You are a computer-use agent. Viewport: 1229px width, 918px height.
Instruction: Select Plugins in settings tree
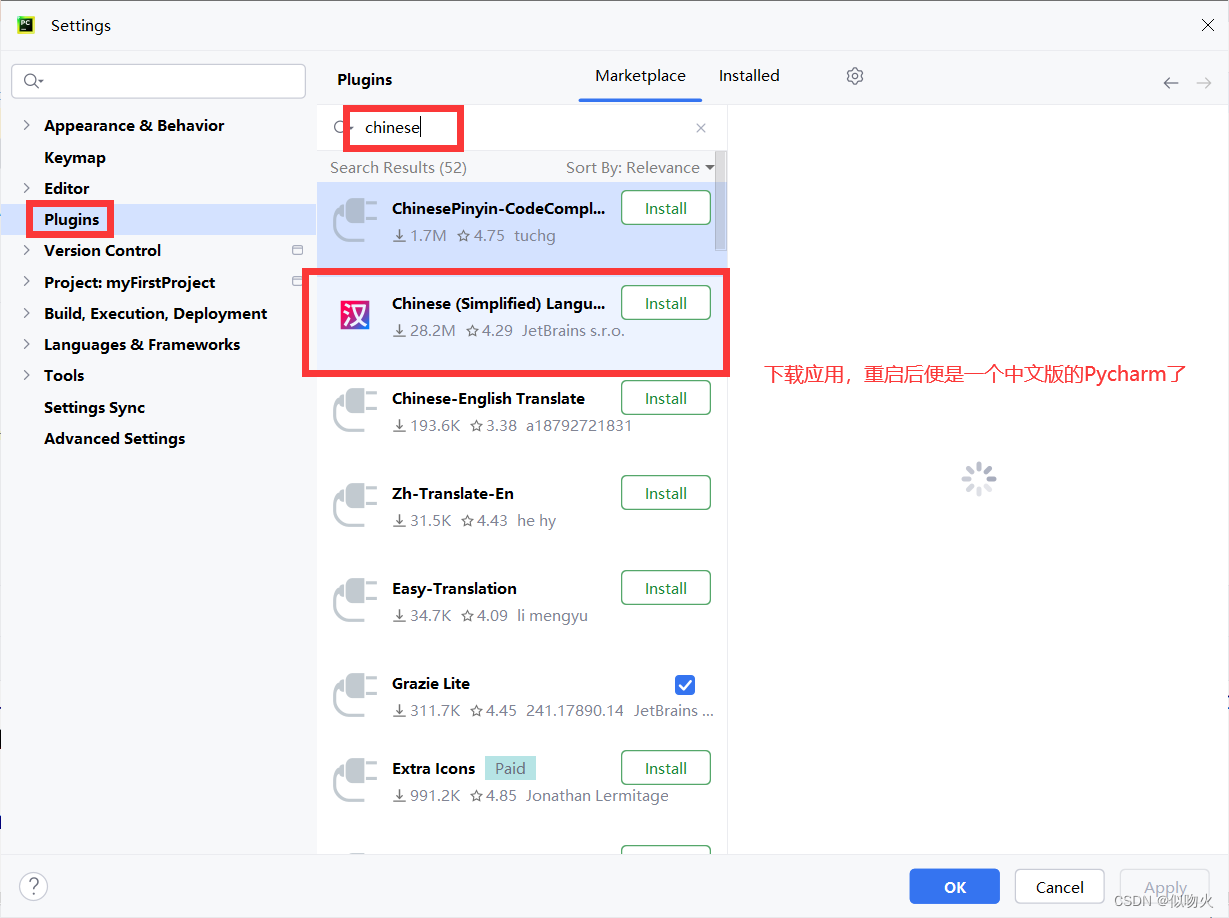coord(72,219)
